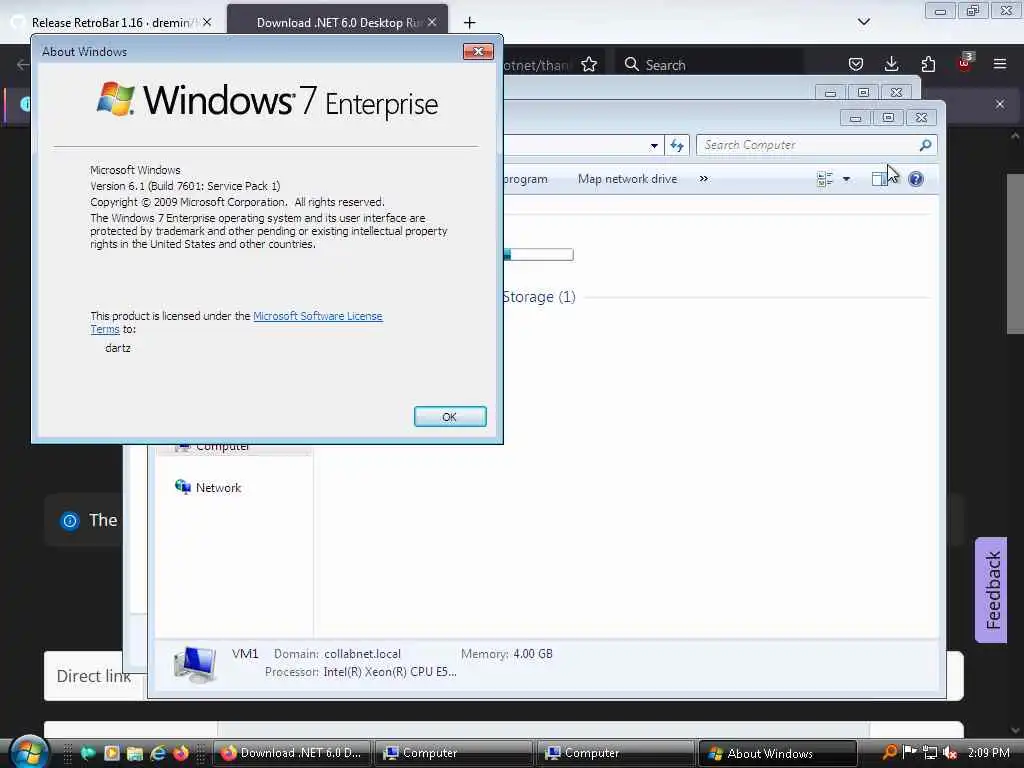Refresh the Explorer address bar
Screen dimensions: 1024x768
pyautogui.click(x=677, y=145)
